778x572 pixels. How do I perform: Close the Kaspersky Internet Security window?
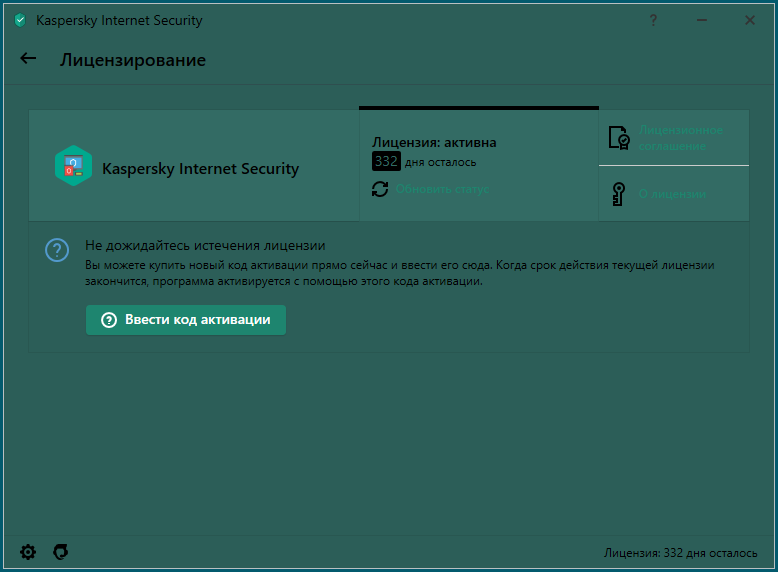point(750,20)
